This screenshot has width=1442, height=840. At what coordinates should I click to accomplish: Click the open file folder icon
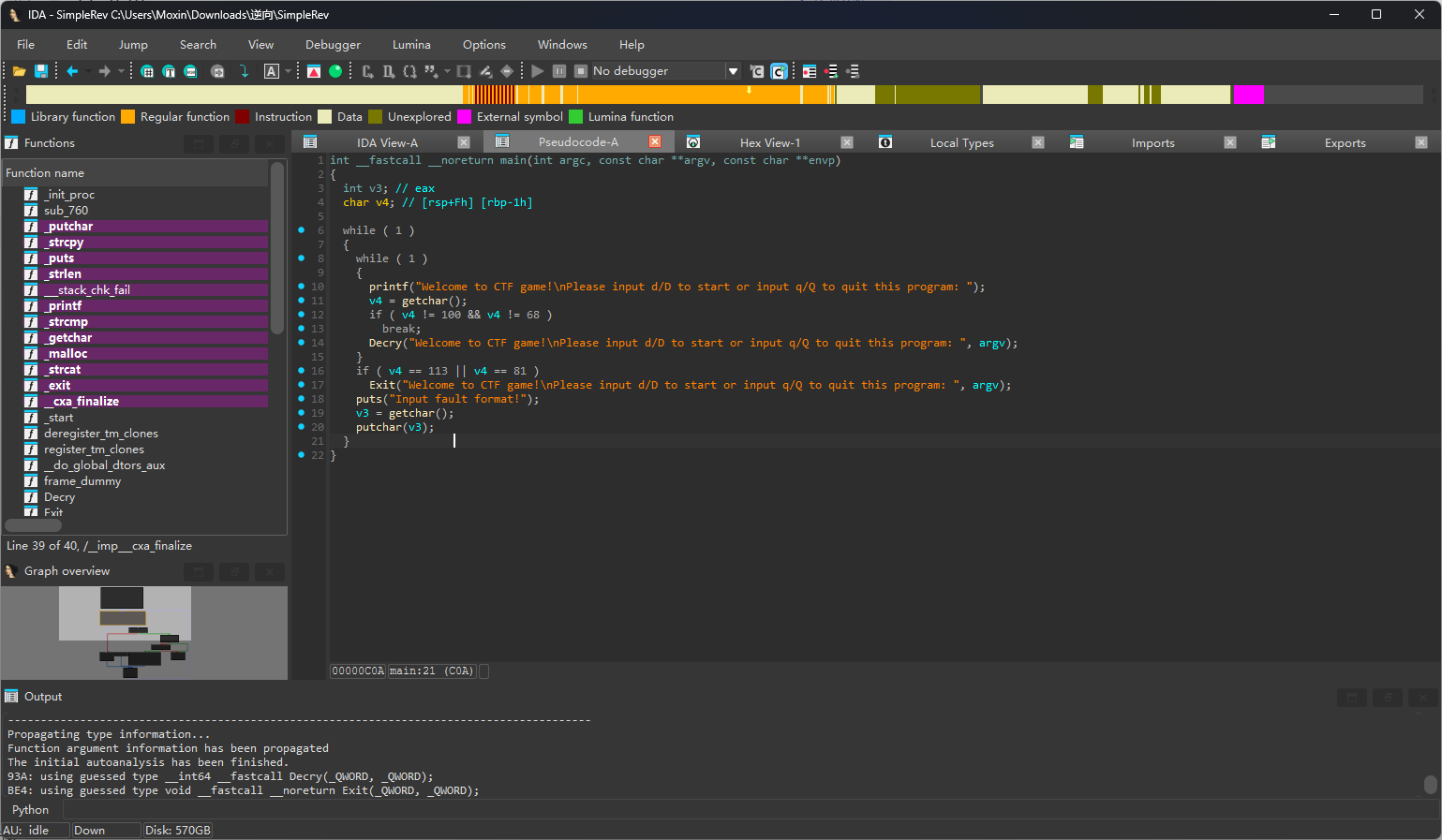19,71
